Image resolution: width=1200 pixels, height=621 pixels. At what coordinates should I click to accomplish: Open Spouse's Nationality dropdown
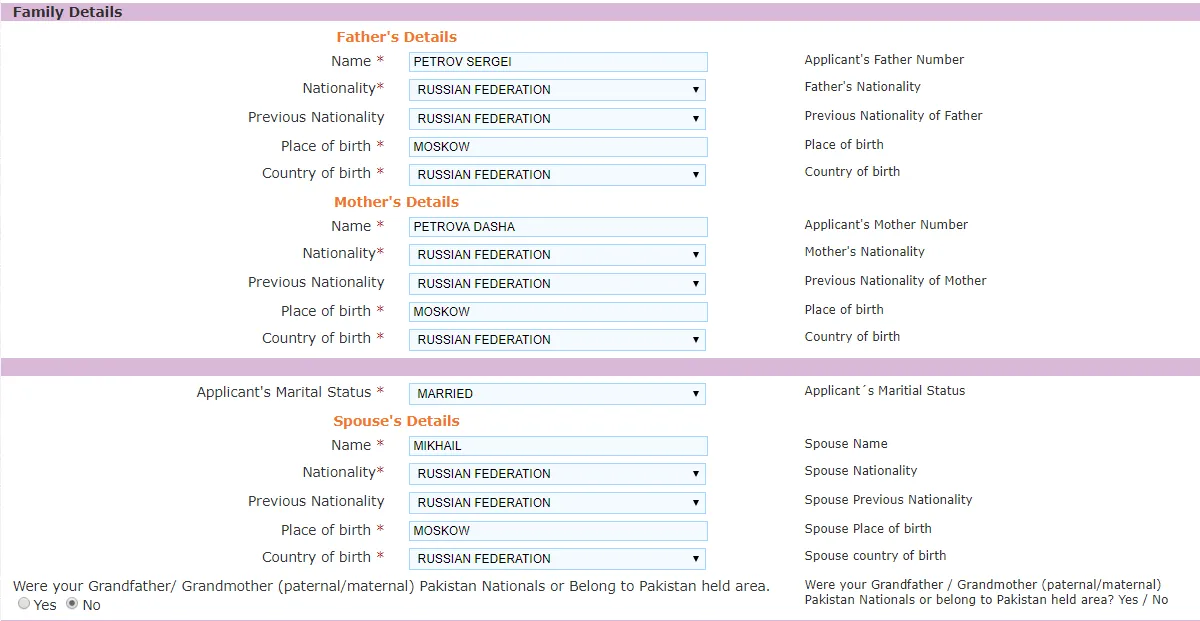(557, 474)
